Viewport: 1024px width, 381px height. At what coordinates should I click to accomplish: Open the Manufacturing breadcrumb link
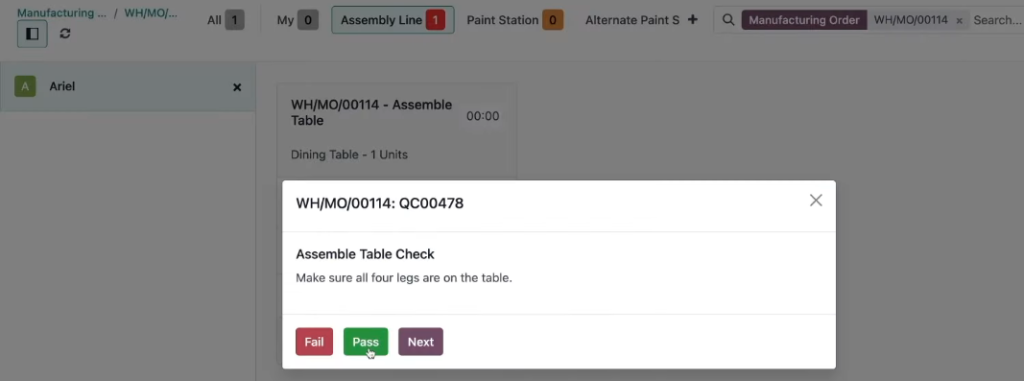pos(61,13)
